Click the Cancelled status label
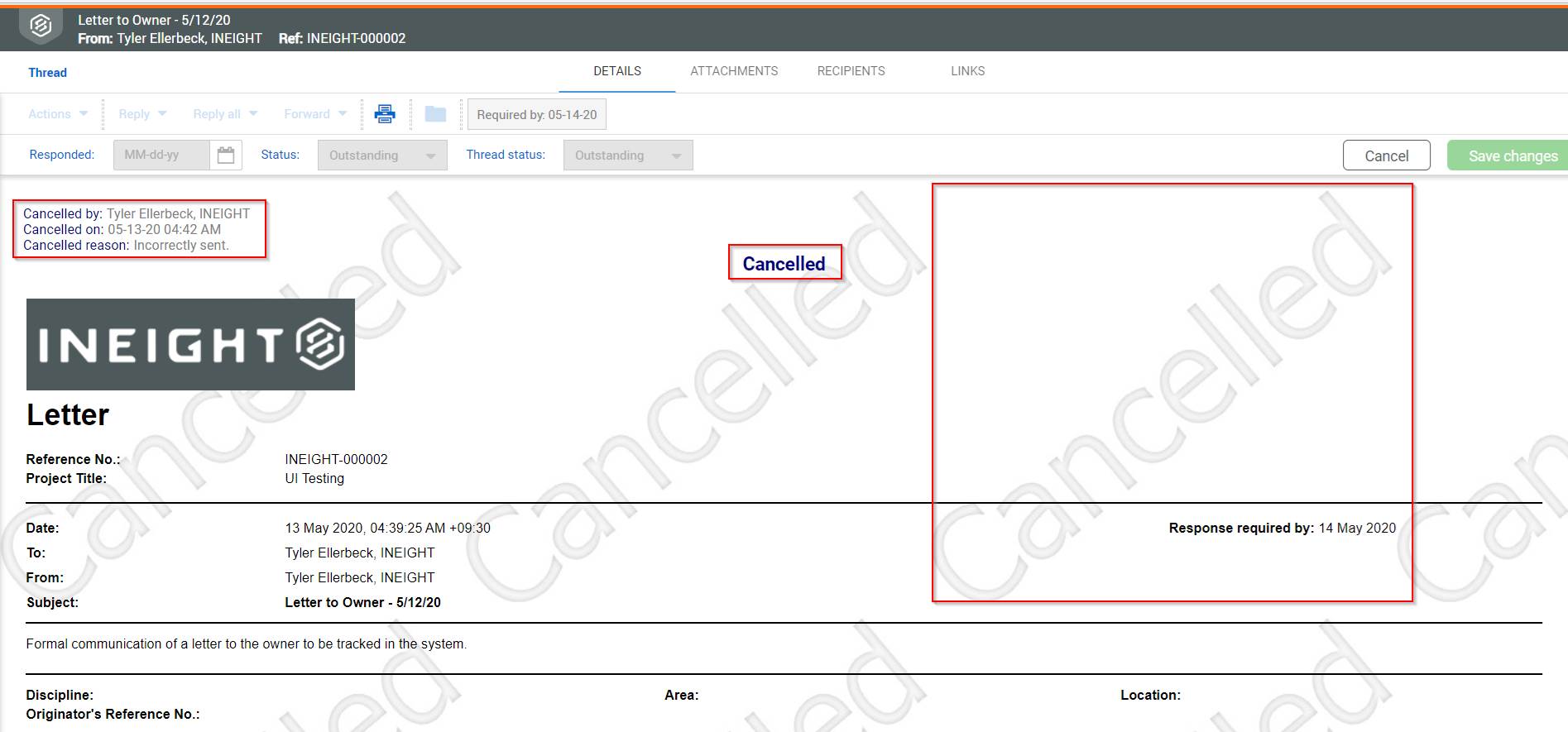This screenshot has width=1568, height=732. pos(784,263)
